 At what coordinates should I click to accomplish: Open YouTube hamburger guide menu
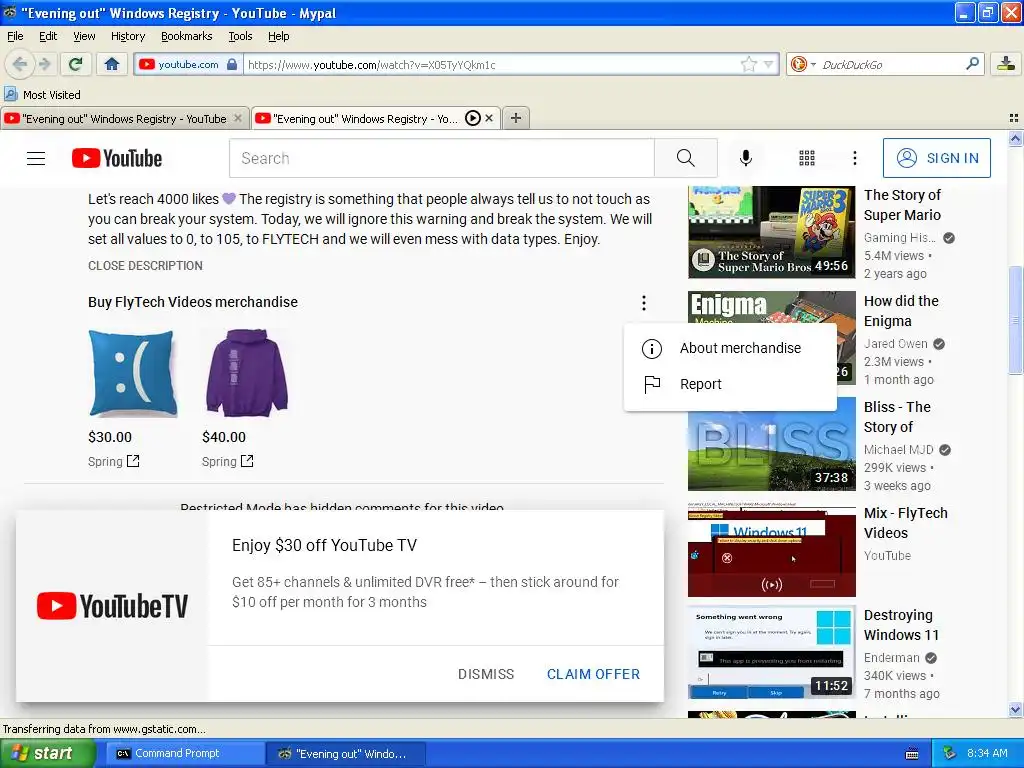coord(36,158)
